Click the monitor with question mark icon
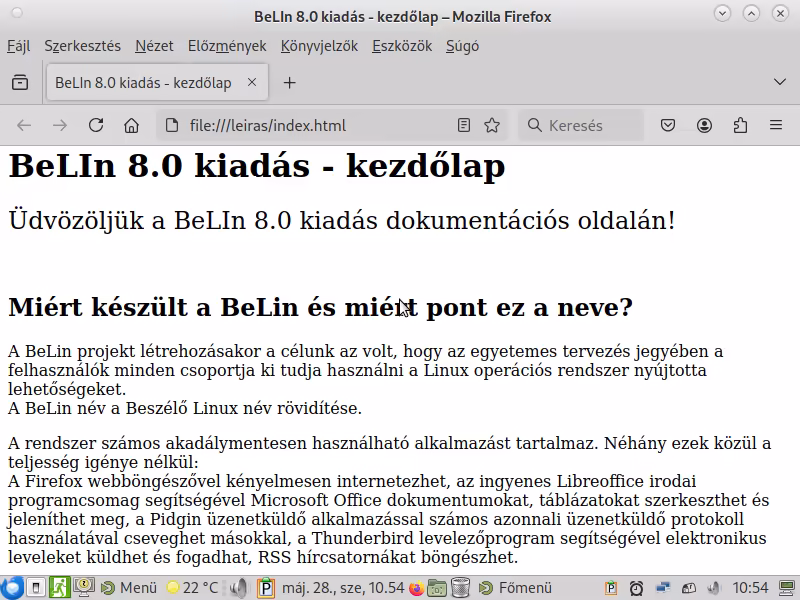The height and width of the screenshot is (600, 800). [x=84, y=588]
